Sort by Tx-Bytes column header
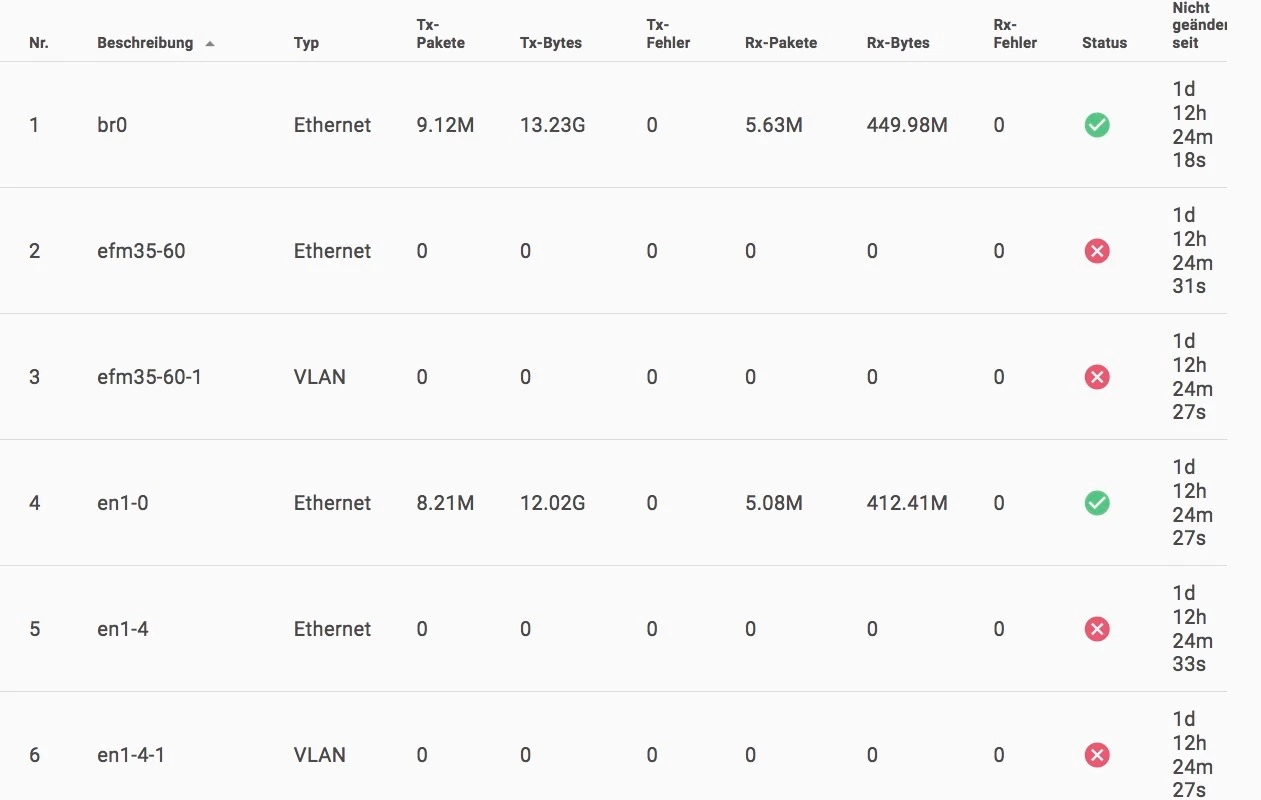 551,43
